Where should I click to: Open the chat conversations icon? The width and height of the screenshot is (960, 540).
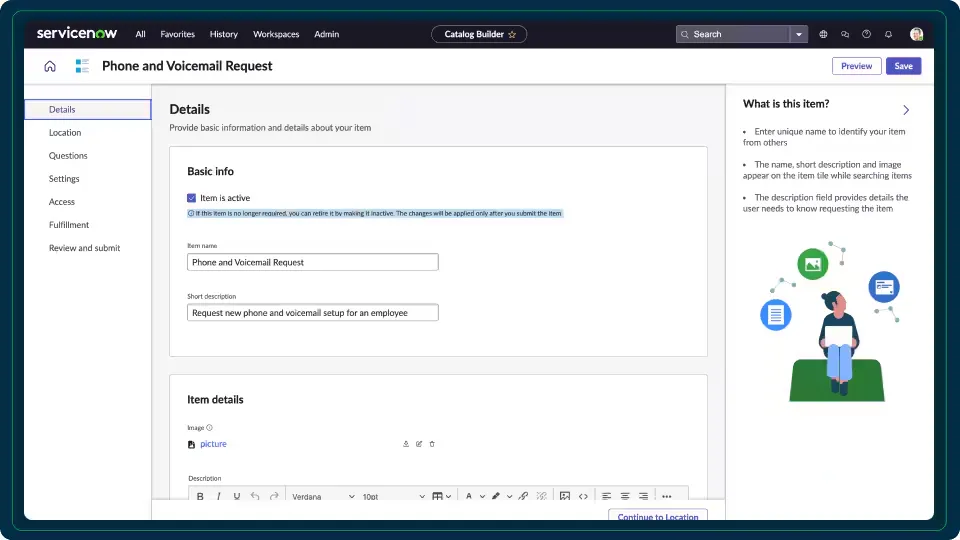pos(845,34)
